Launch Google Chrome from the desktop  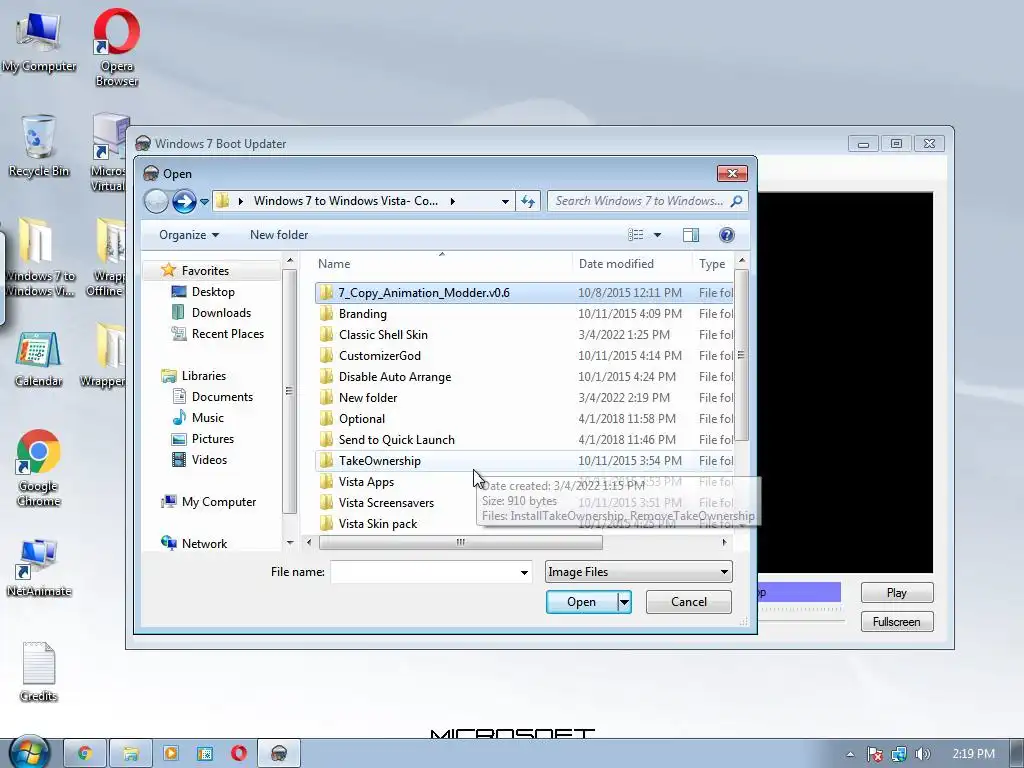(x=39, y=467)
